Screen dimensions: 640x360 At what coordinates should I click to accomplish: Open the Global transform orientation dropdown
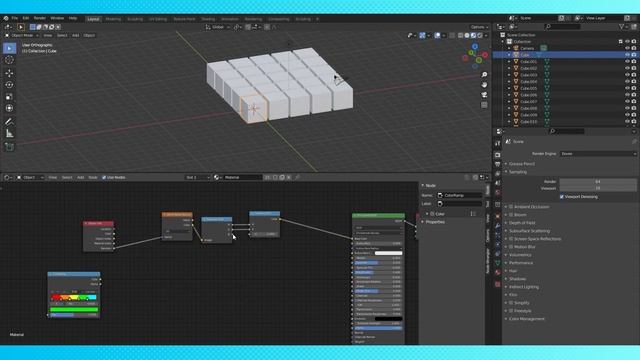pos(218,27)
